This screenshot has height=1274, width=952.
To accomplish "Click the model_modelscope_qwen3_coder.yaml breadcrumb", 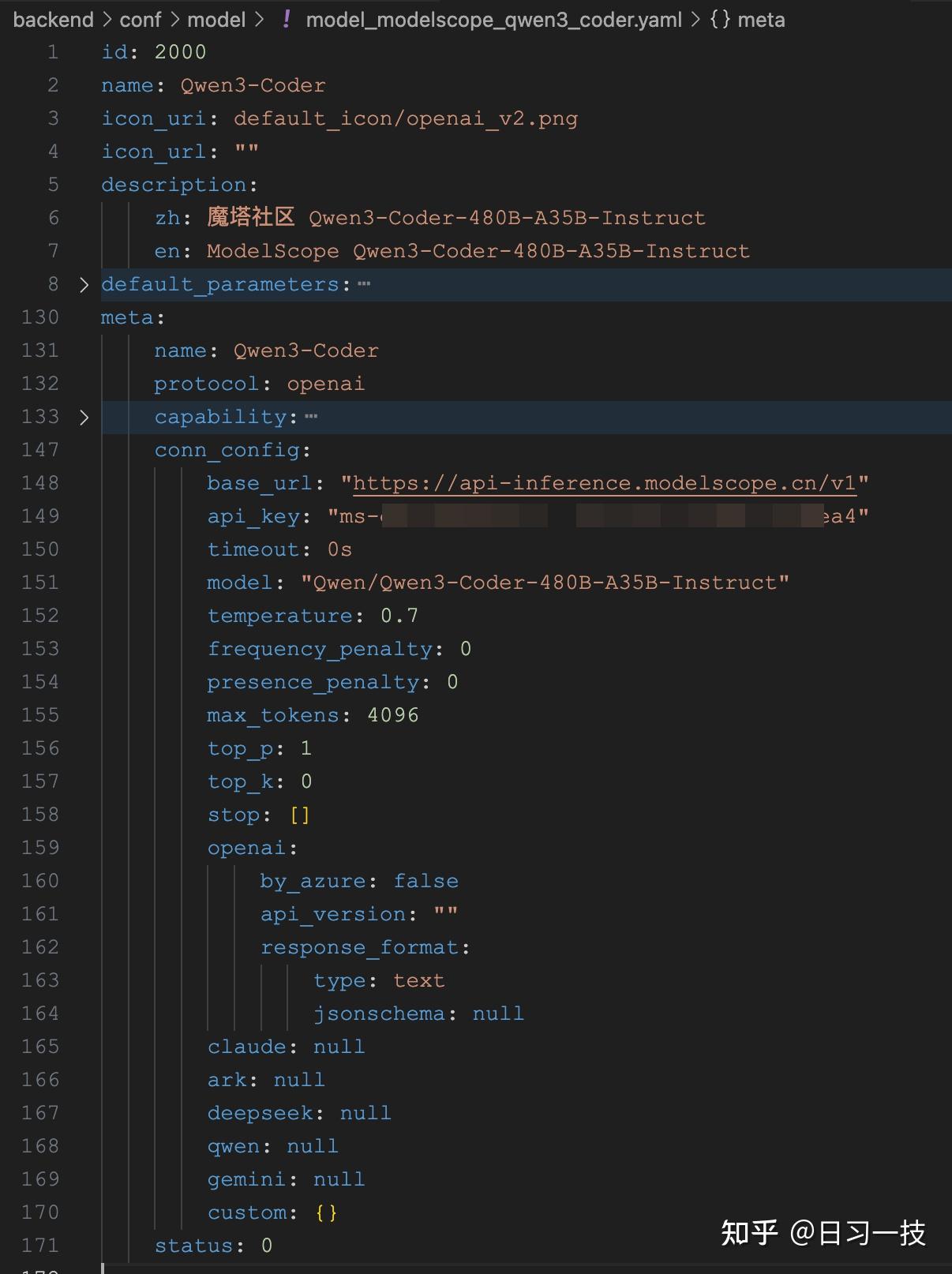I will 493,19.
